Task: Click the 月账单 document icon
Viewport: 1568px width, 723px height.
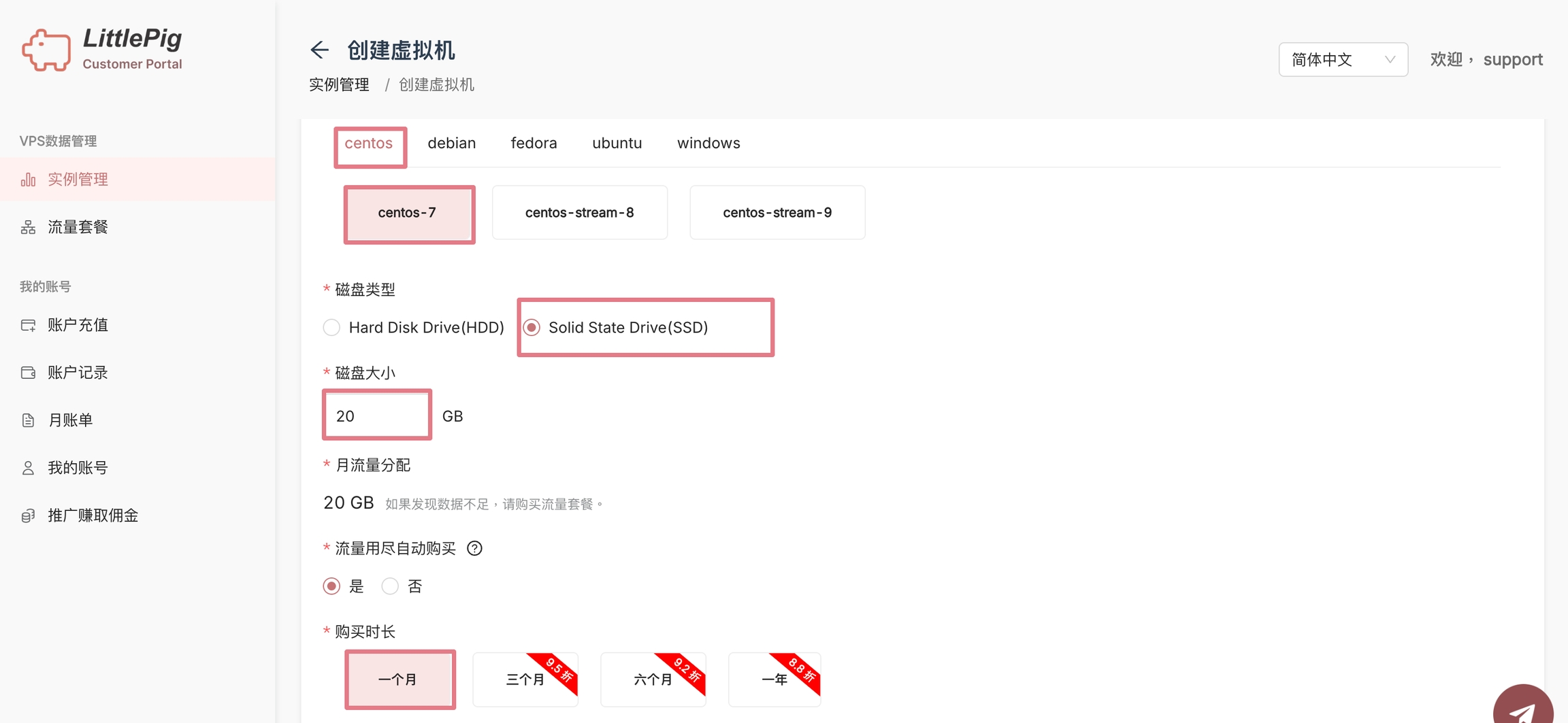Action: (28, 420)
